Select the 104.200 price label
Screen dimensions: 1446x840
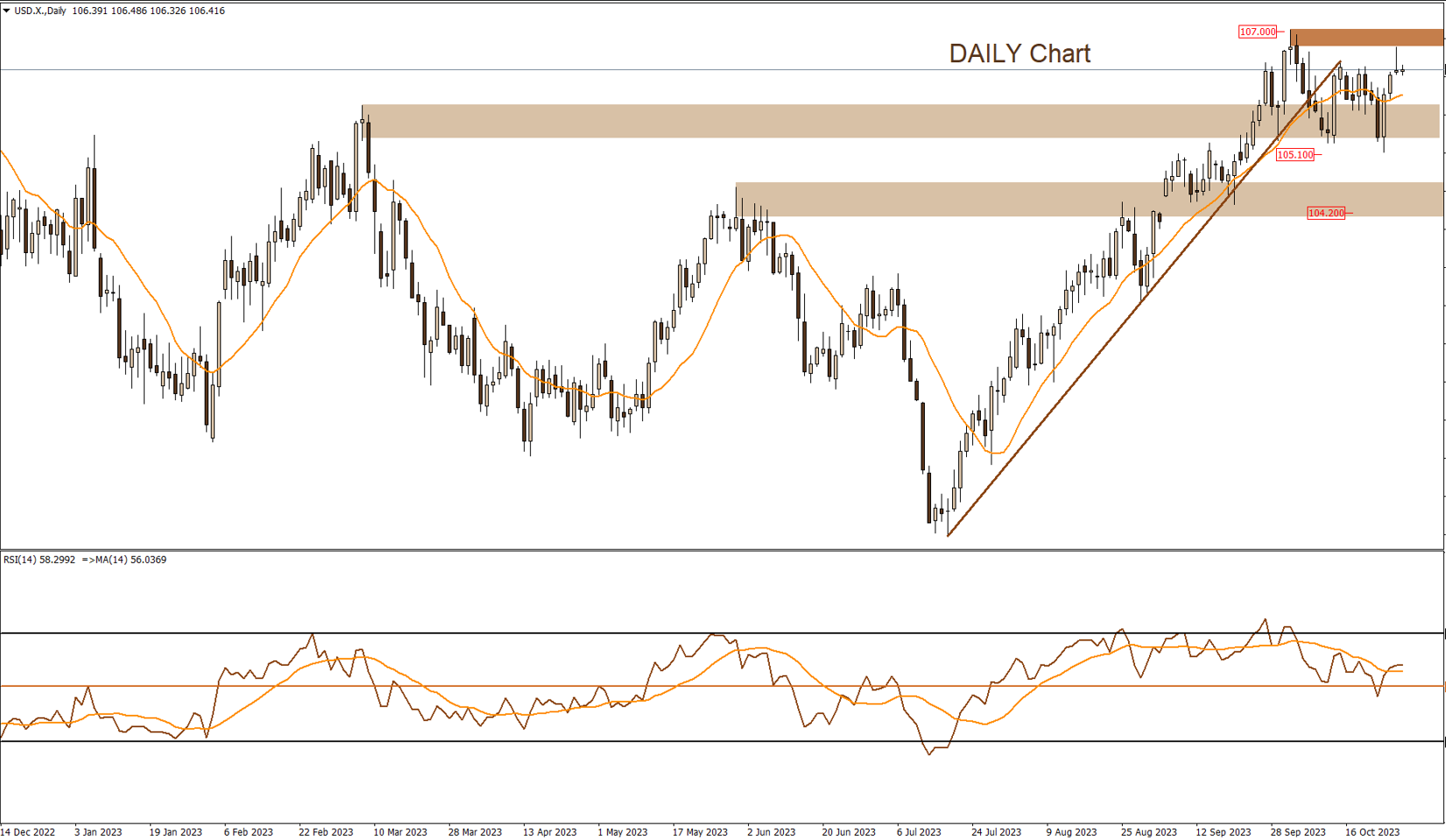(1325, 213)
